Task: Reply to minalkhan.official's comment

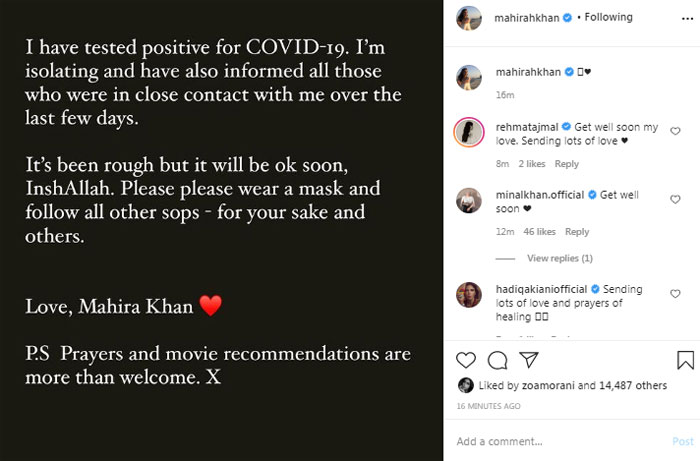Action: 577,232
